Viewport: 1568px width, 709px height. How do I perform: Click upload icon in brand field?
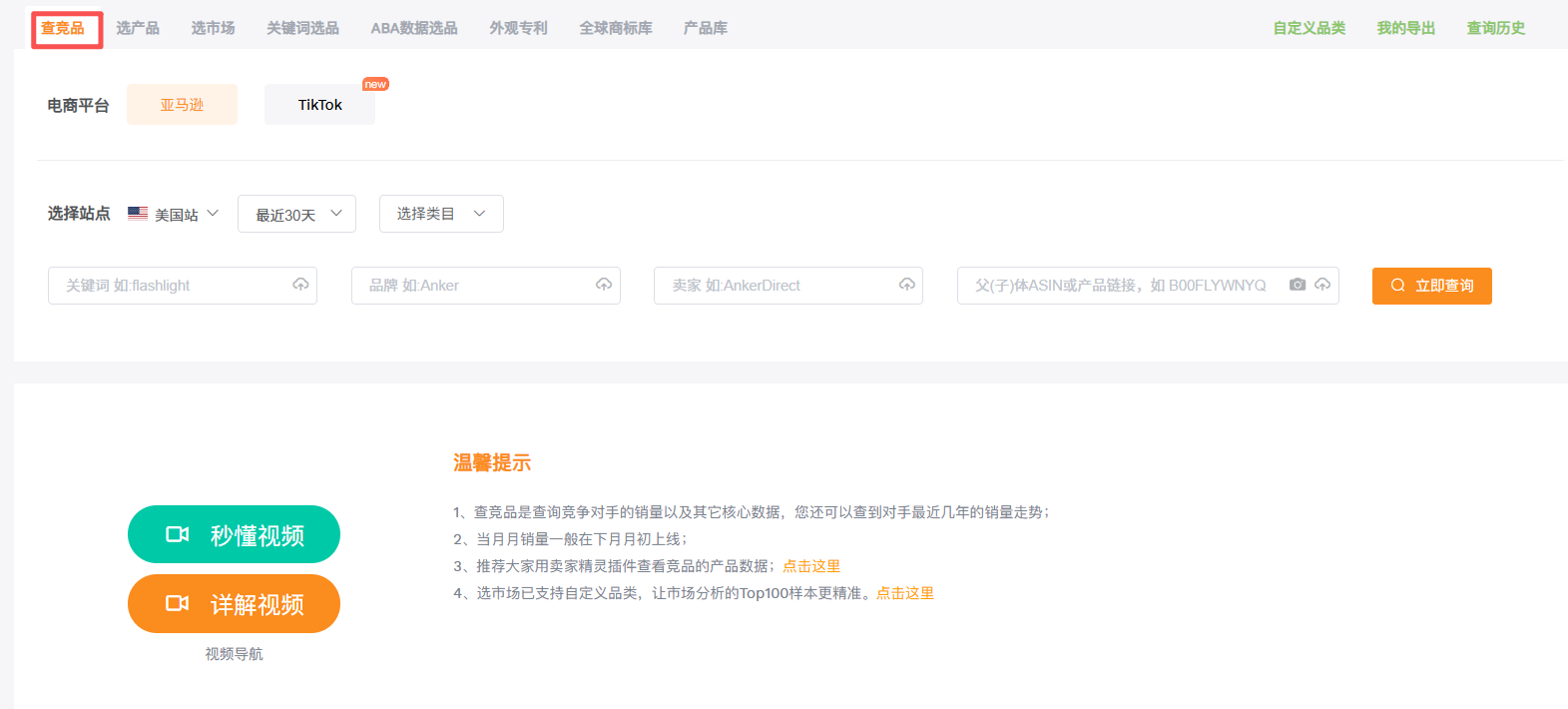(x=604, y=285)
